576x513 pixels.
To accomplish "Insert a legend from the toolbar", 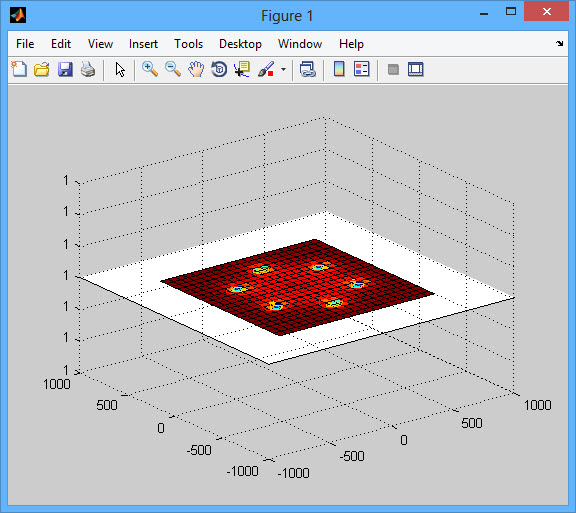I will (x=361, y=69).
